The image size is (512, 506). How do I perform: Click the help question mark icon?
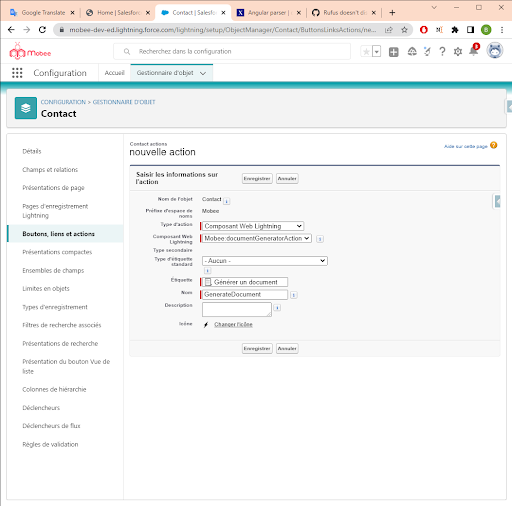pos(442,52)
